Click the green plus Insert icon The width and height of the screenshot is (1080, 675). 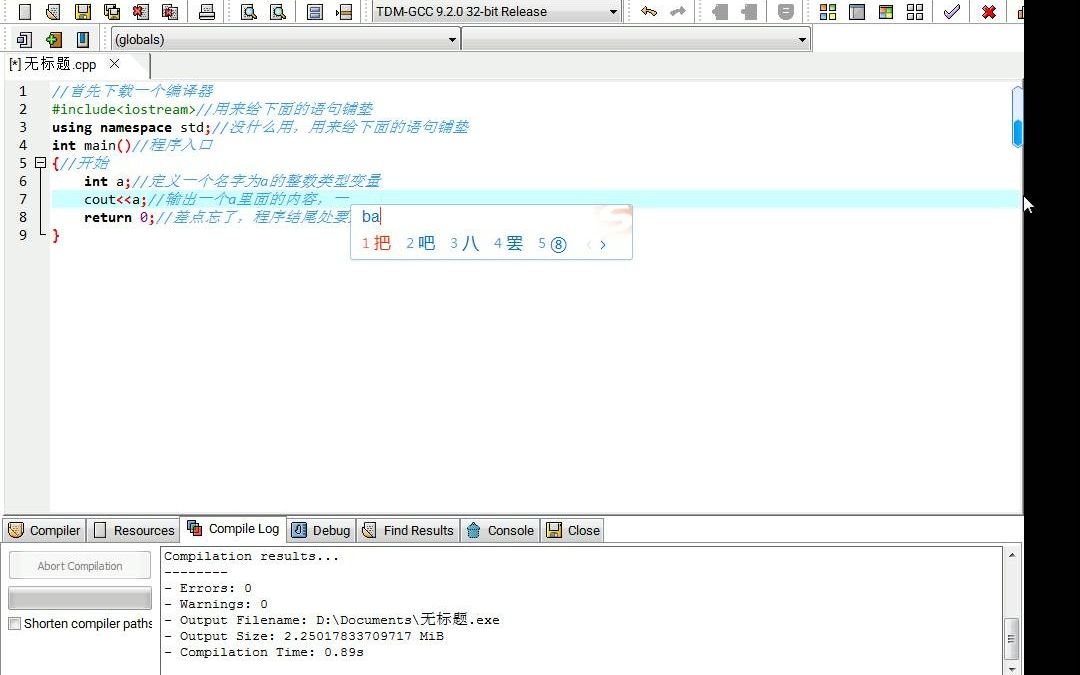coord(52,38)
